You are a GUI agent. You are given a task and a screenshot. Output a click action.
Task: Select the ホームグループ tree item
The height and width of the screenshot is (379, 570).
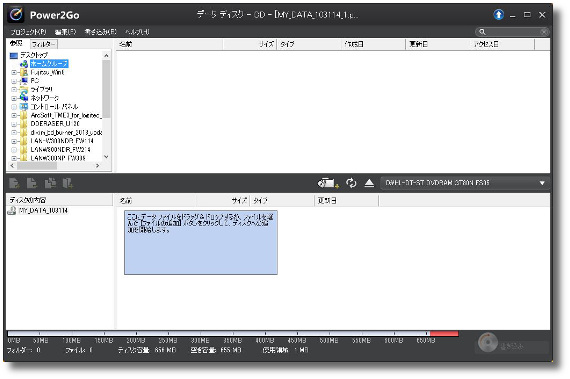coord(49,64)
